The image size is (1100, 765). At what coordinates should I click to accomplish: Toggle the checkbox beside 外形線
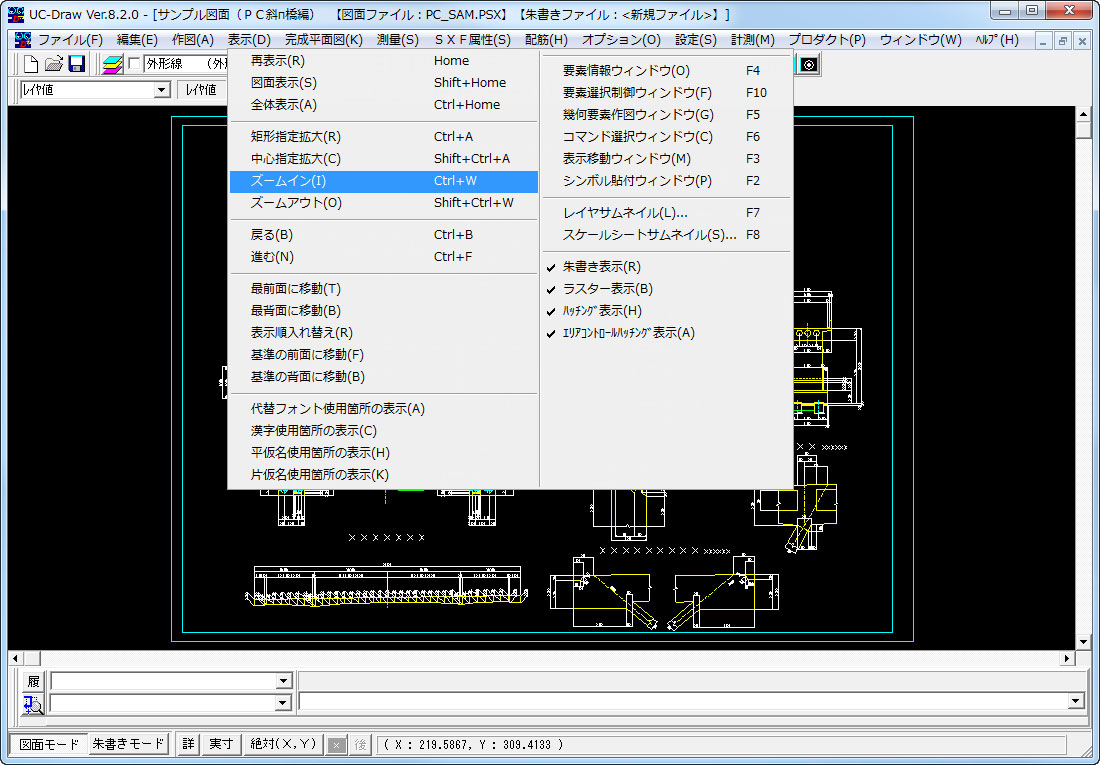[134, 65]
